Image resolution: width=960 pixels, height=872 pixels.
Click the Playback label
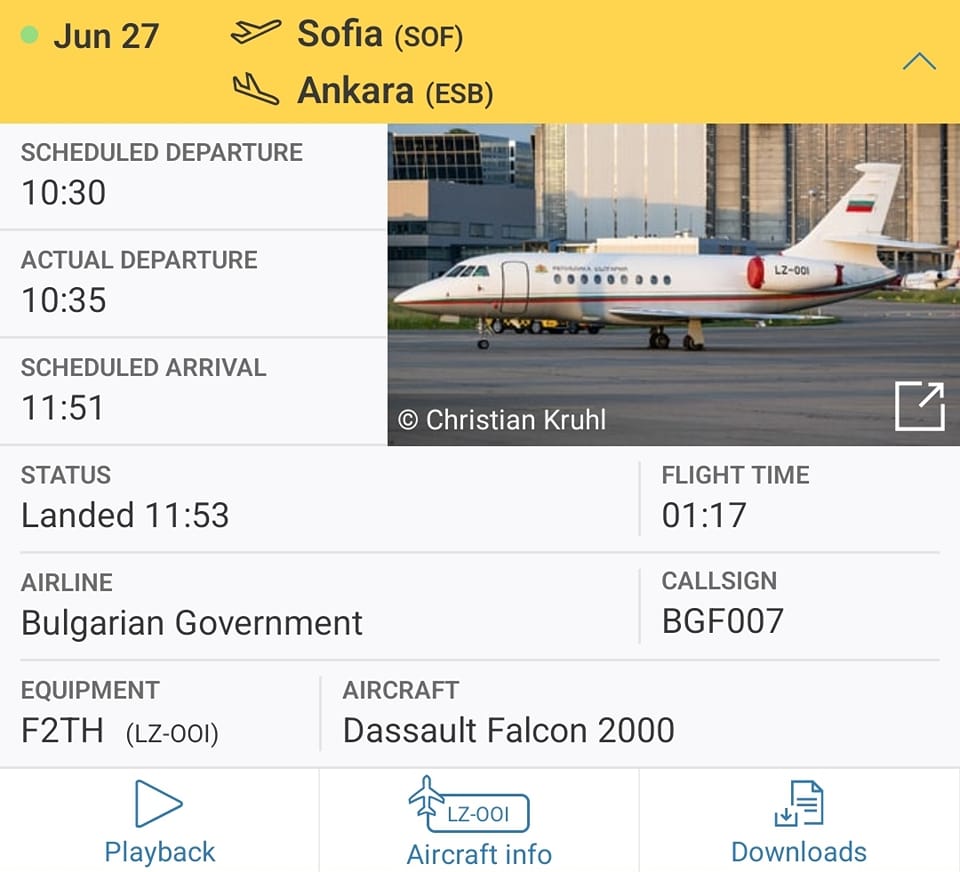(160, 852)
